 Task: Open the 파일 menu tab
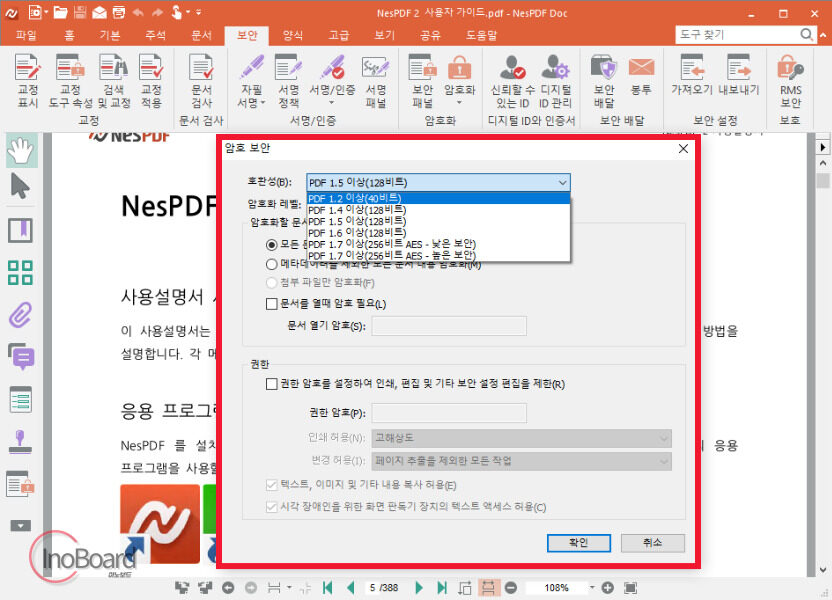point(25,35)
